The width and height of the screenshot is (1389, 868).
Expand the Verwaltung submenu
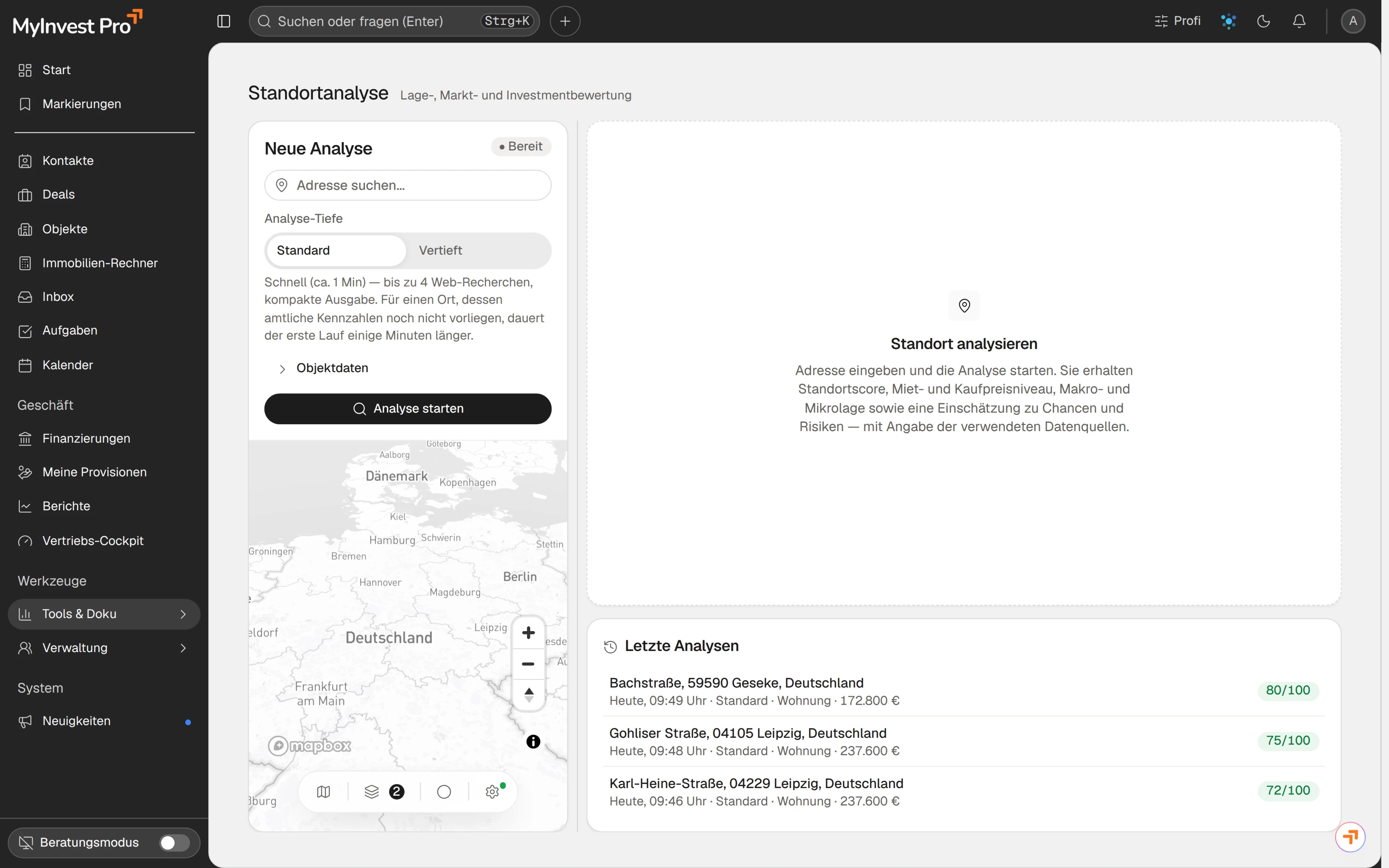coord(104,647)
